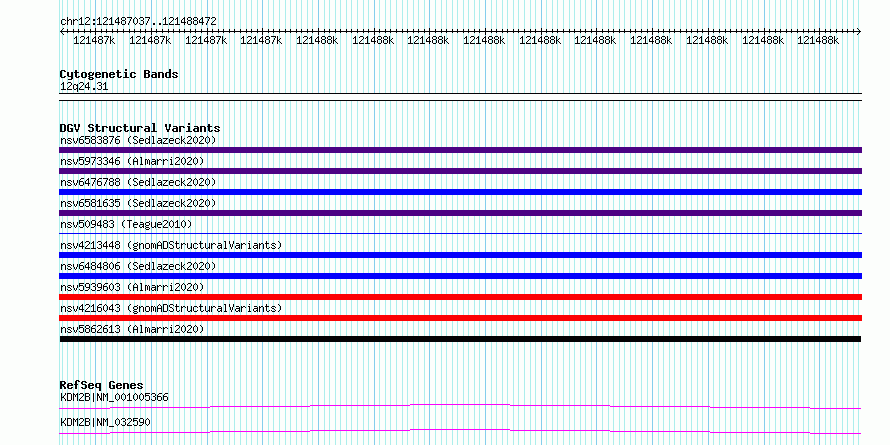Click the nsv6583876 (Sedlazeck2020) variant label
The height and width of the screenshot is (445, 890).
click(x=138, y=140)
